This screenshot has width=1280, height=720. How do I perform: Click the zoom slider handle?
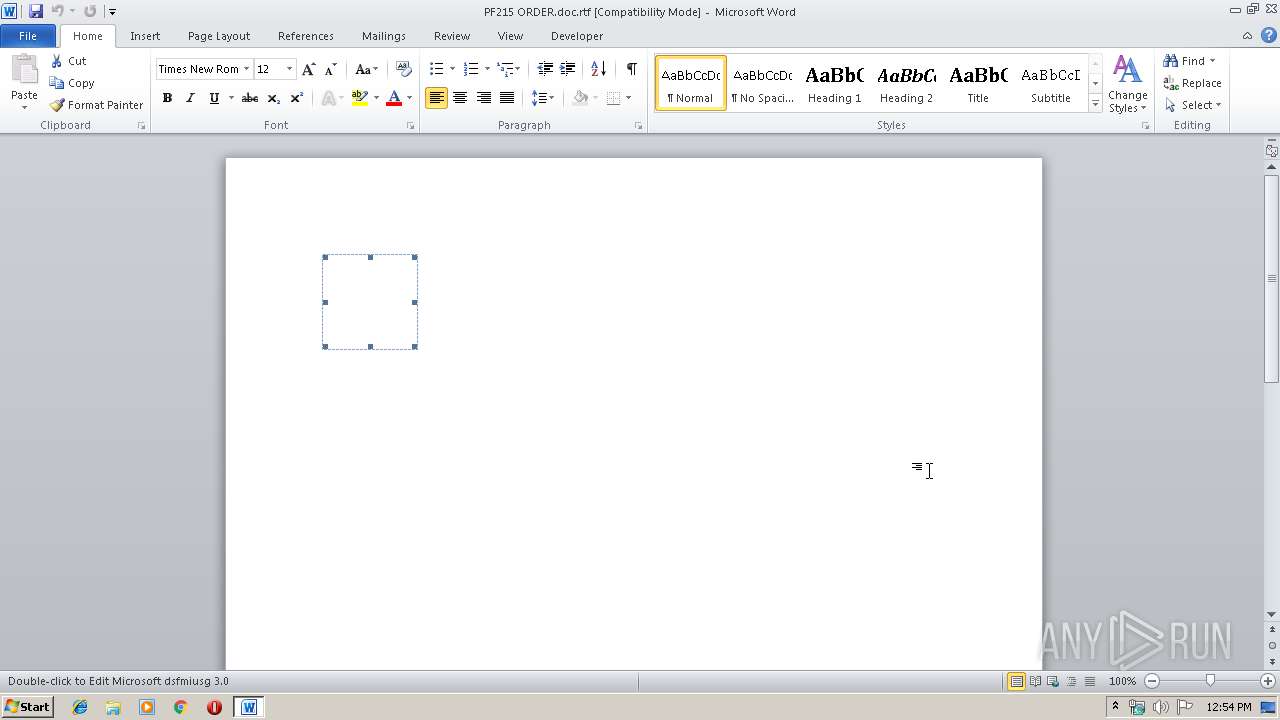(x=1210, y=681)
